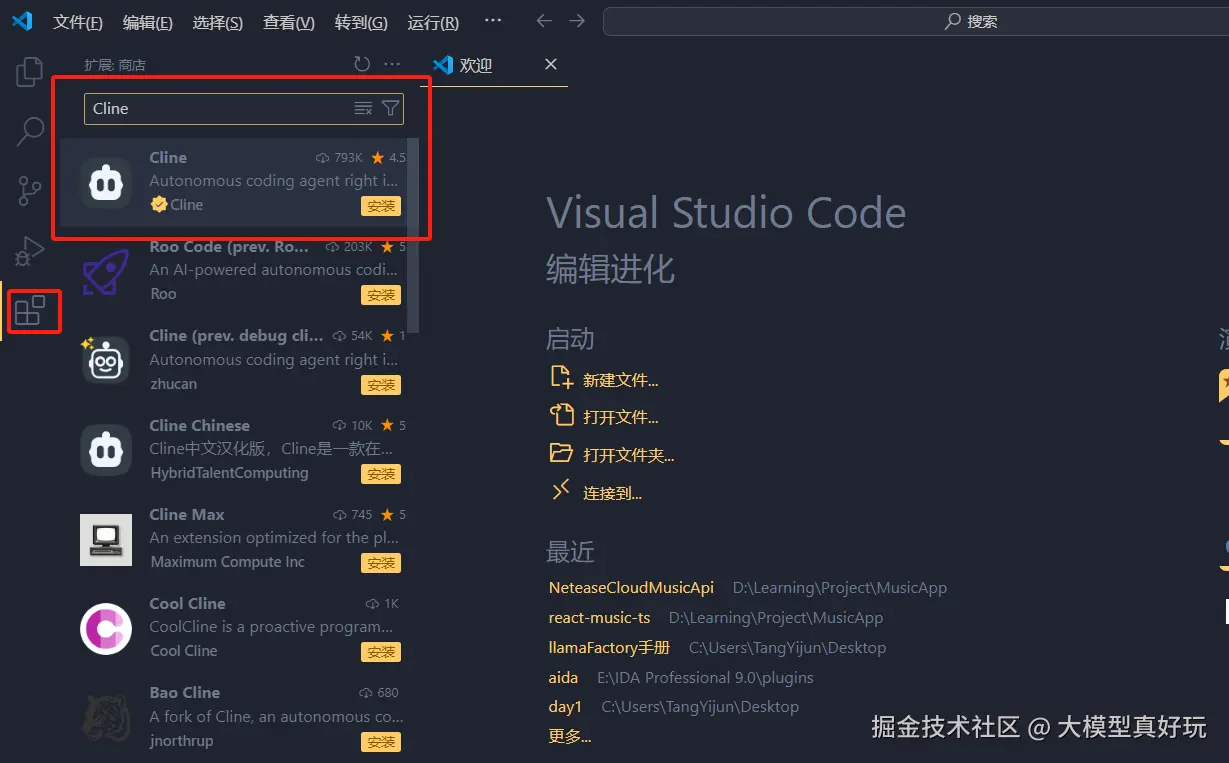1229x763 pixels.
Task: Click the 搜索 command center box
Action: coord(916,21)
